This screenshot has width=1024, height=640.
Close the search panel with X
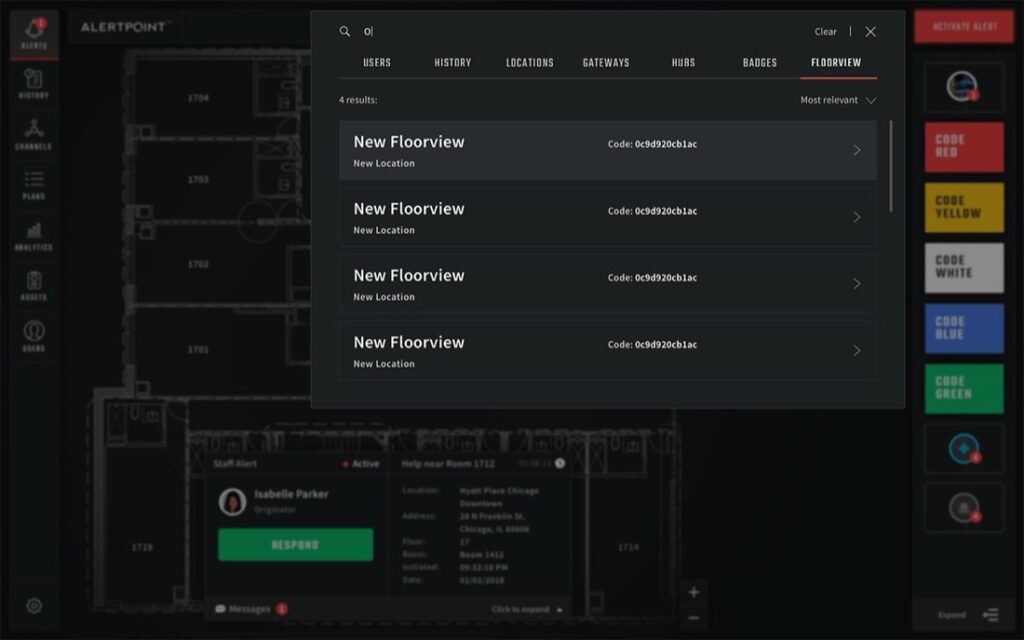tap(871, 31)
